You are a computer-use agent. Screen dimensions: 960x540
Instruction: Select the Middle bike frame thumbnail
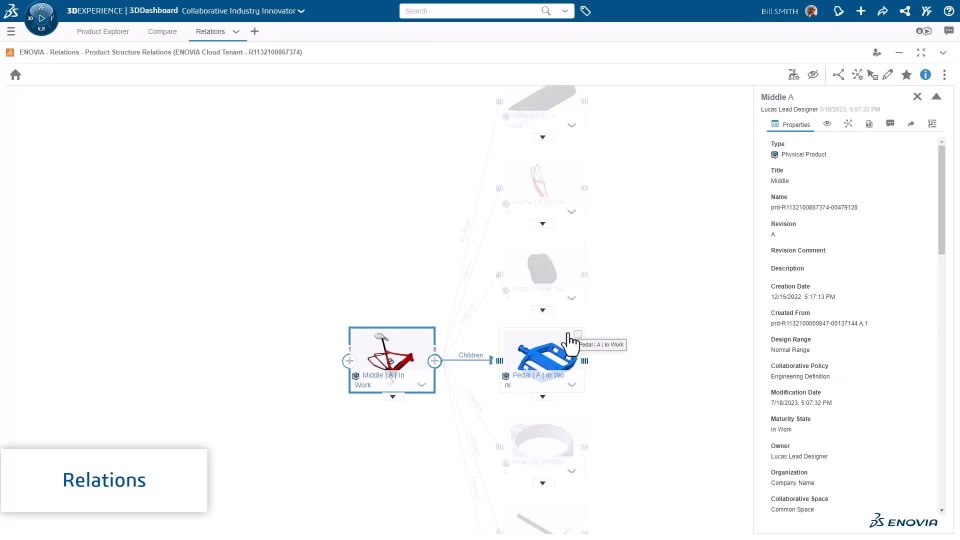(391, 351)
